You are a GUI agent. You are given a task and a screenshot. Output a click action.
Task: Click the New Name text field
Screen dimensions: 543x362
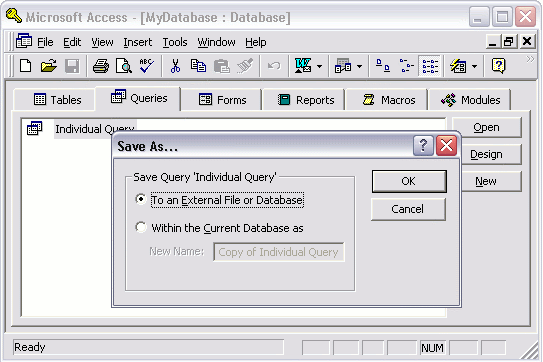[279, 252]
